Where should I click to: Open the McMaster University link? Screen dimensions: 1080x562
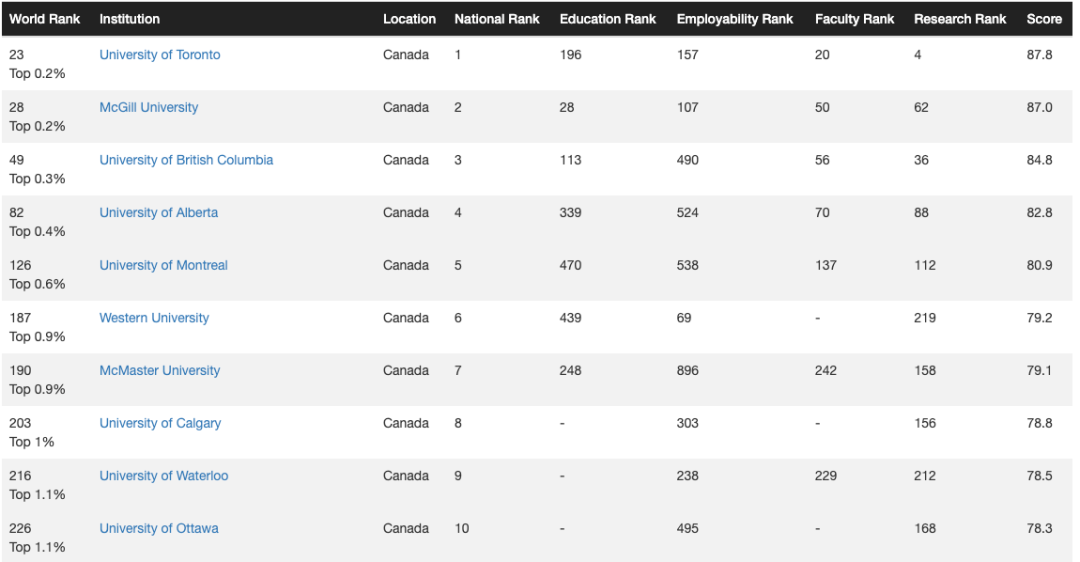pyautogui.click(x=160, y=371)
